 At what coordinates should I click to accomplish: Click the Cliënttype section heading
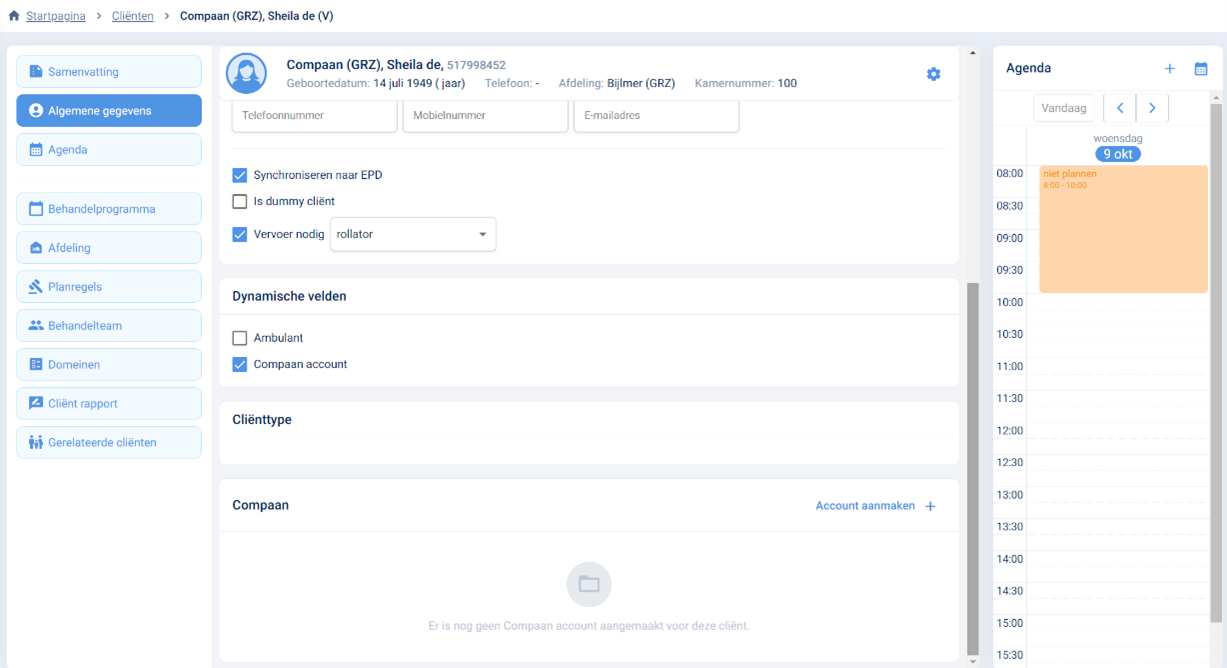(x=262, y=420)
